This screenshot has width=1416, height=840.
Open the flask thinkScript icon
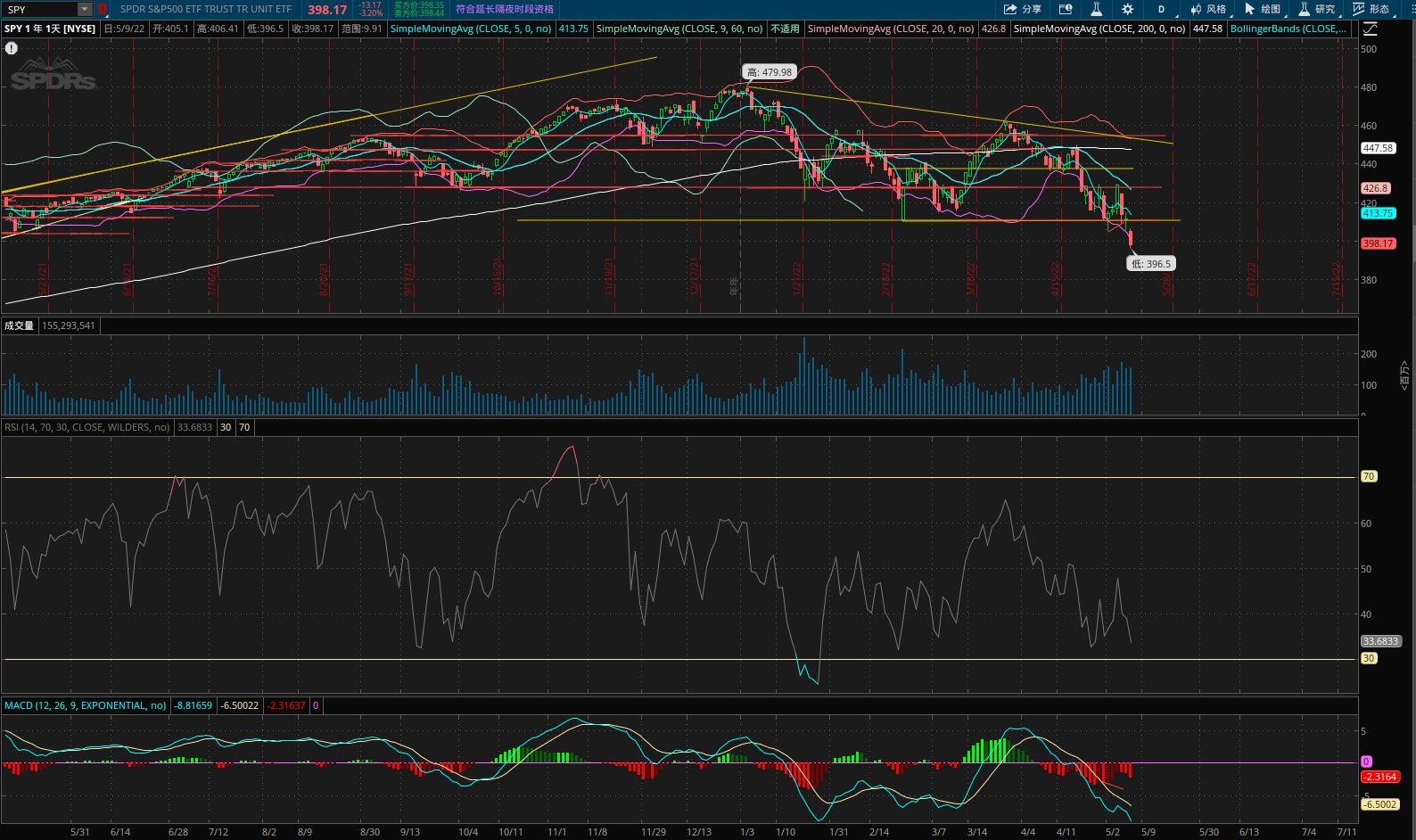click(x=1097, y=9)
